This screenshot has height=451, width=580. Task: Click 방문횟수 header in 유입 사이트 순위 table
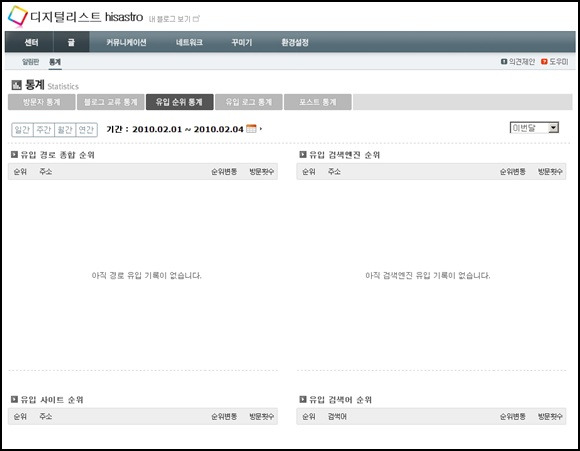click(262, 417)
